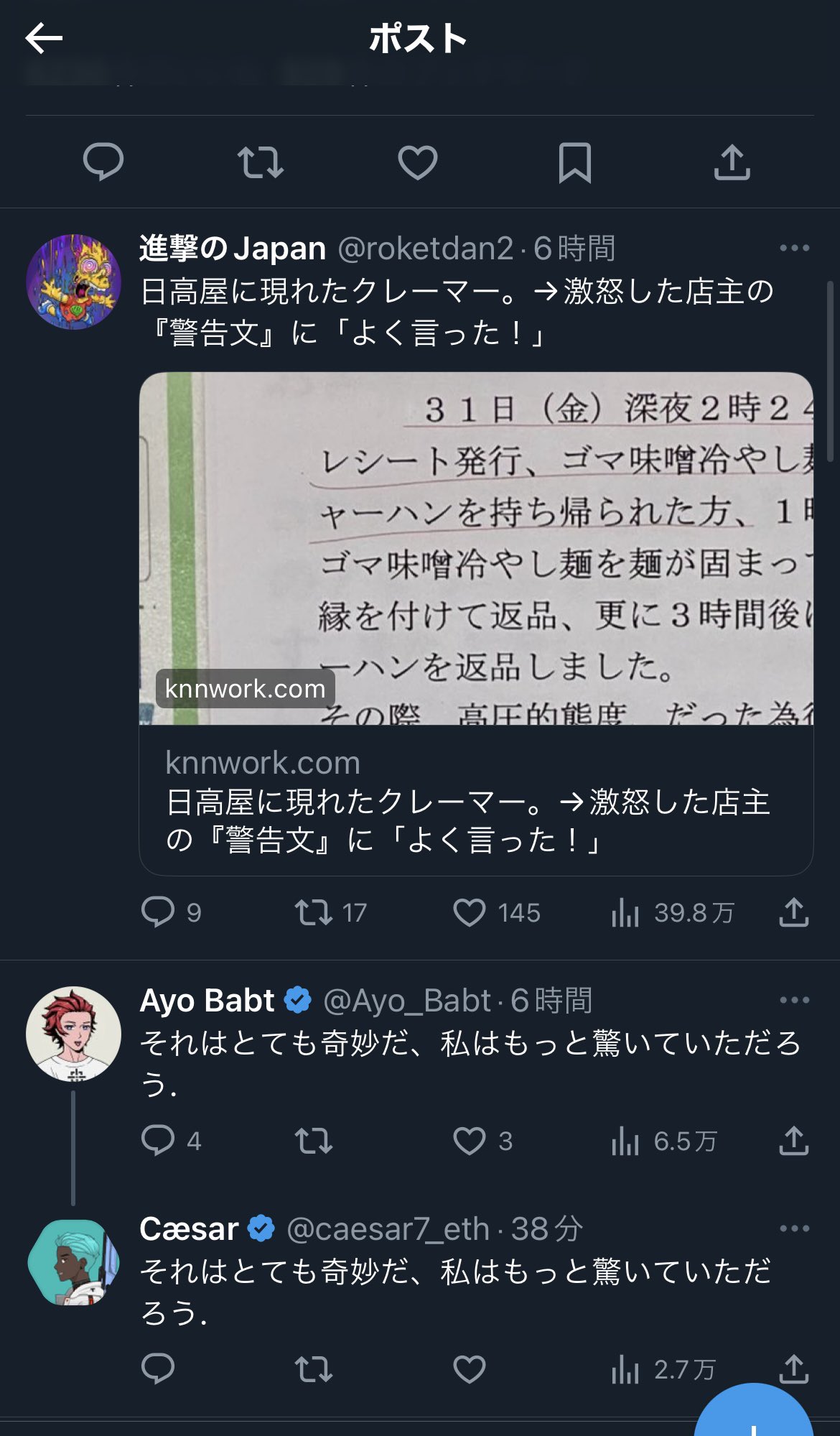Image resolution: width=840 pixels, height=1436 pixels.
Task: Repost the main post
Action: click(261, 162)
